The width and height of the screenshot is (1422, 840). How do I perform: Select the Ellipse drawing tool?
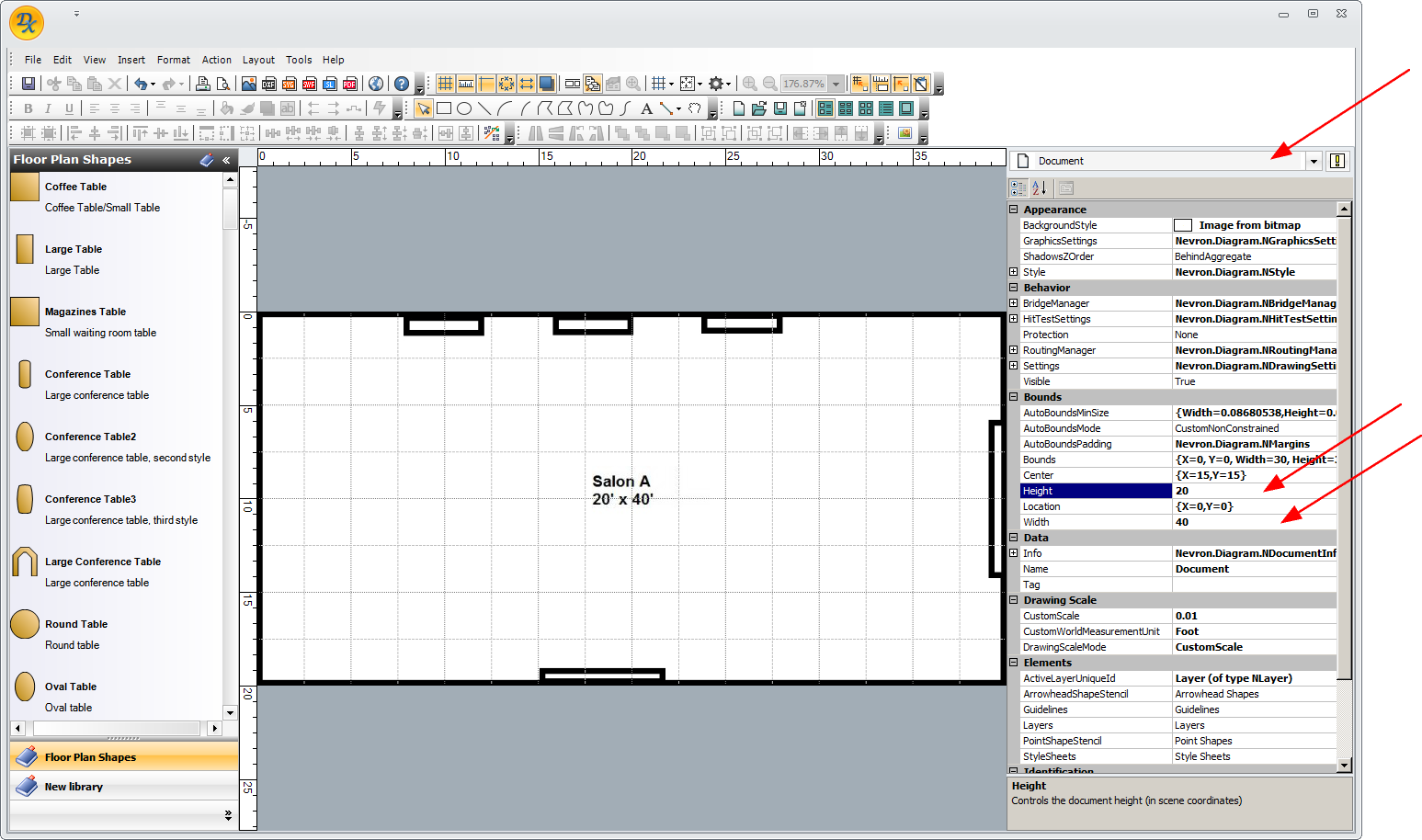pos(464,108)
